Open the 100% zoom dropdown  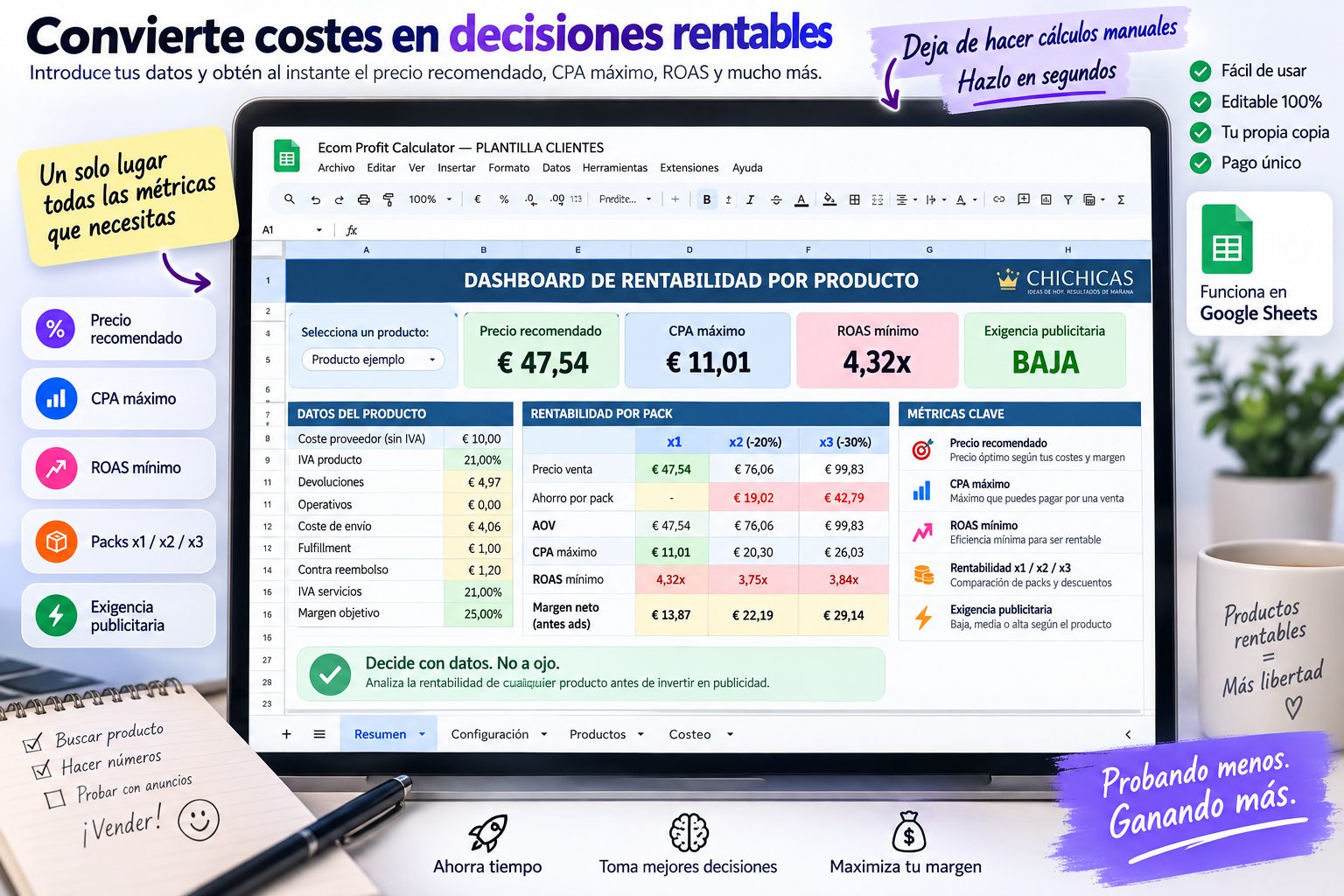click(430, 199)
